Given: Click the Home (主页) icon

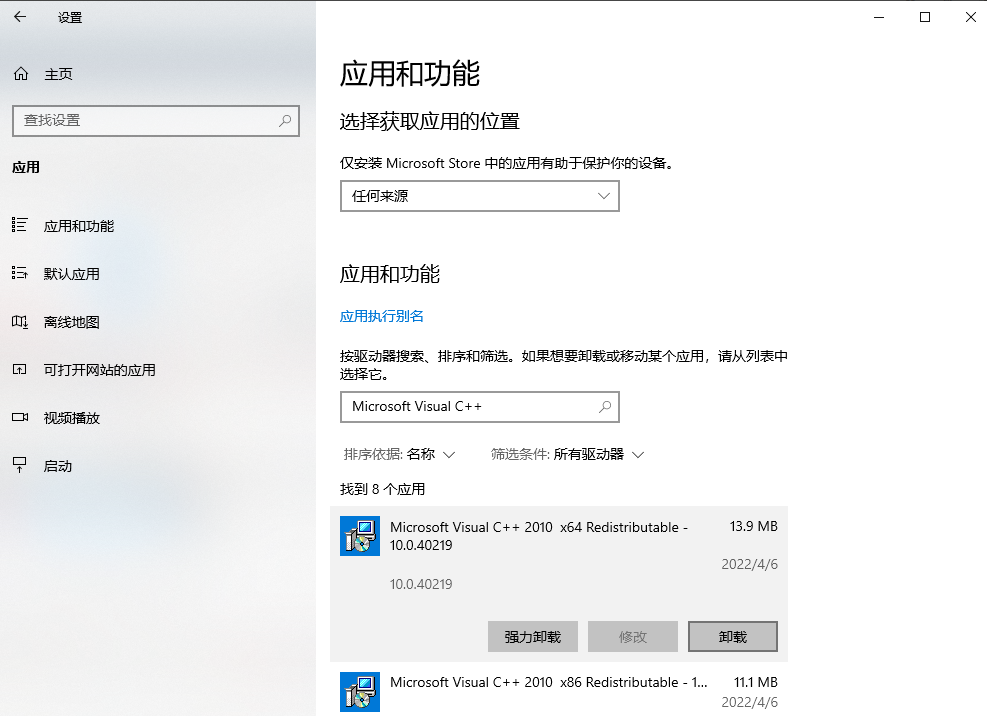Looking at the screenshot, I should click(20, 74).
